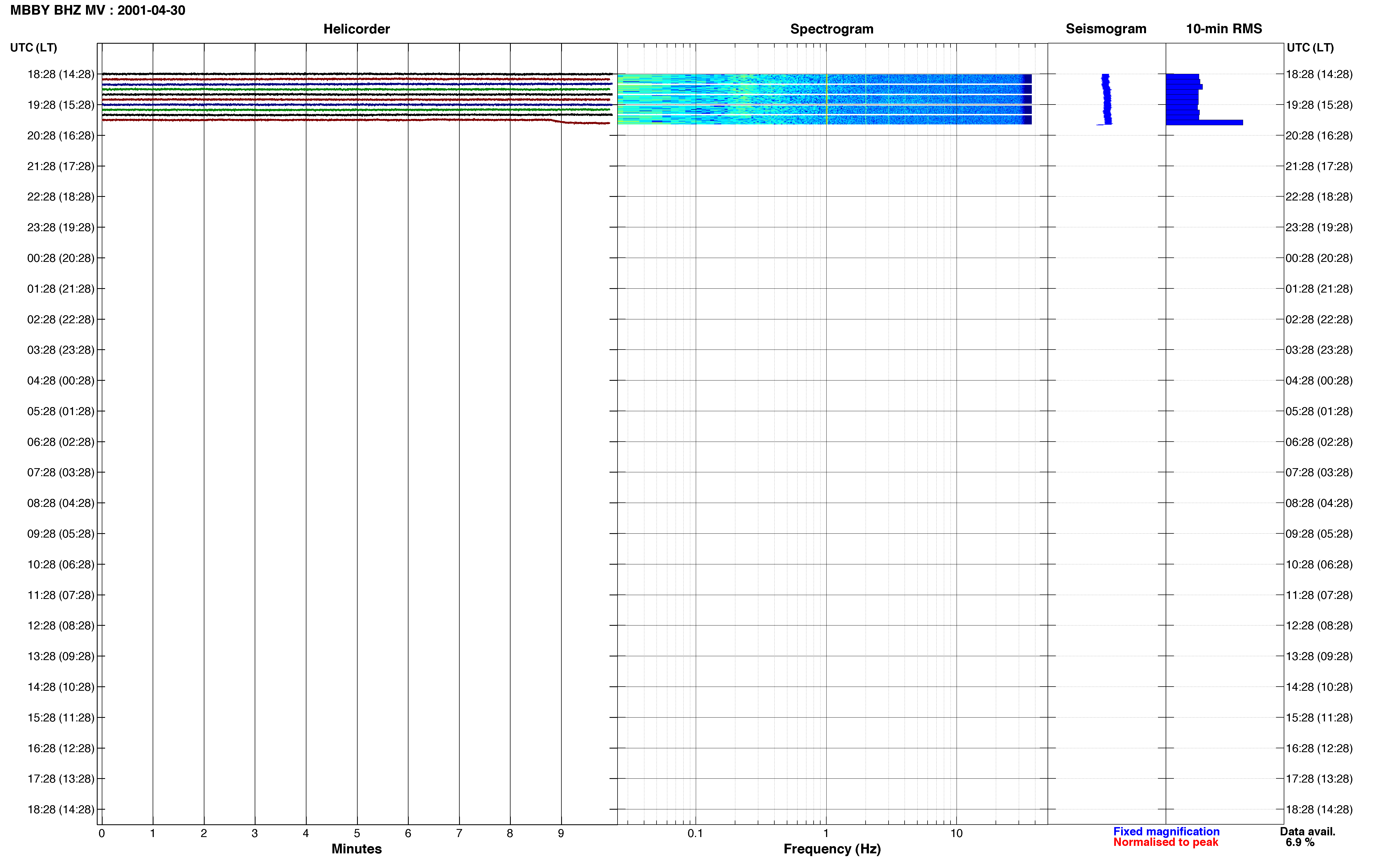Select the 0 tick on the Minutes axis

pyautogui.click(x=101, y=833)
